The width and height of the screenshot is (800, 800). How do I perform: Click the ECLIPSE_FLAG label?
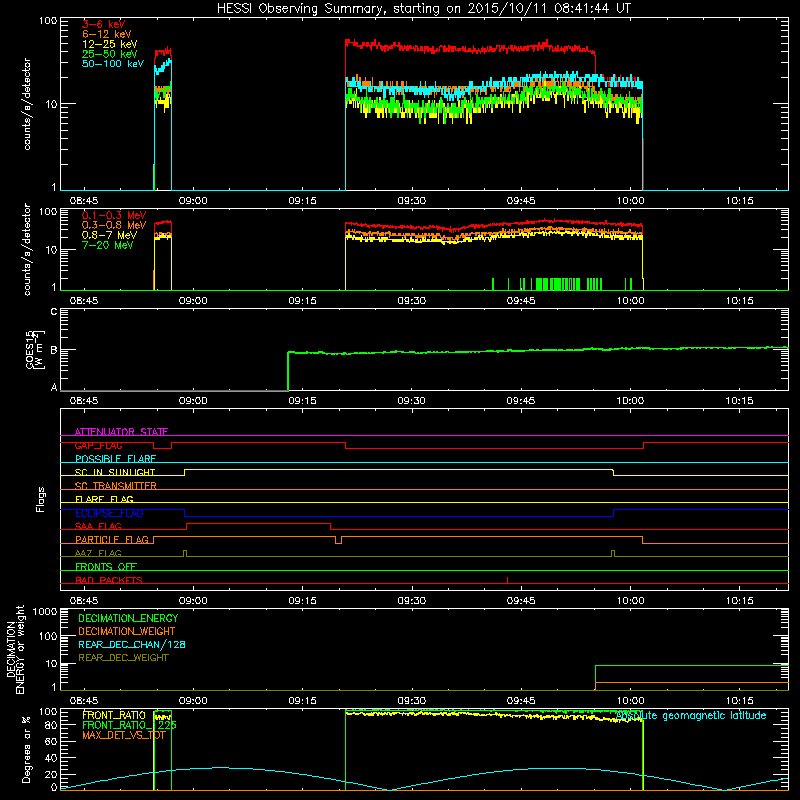[x=109, y=513]
